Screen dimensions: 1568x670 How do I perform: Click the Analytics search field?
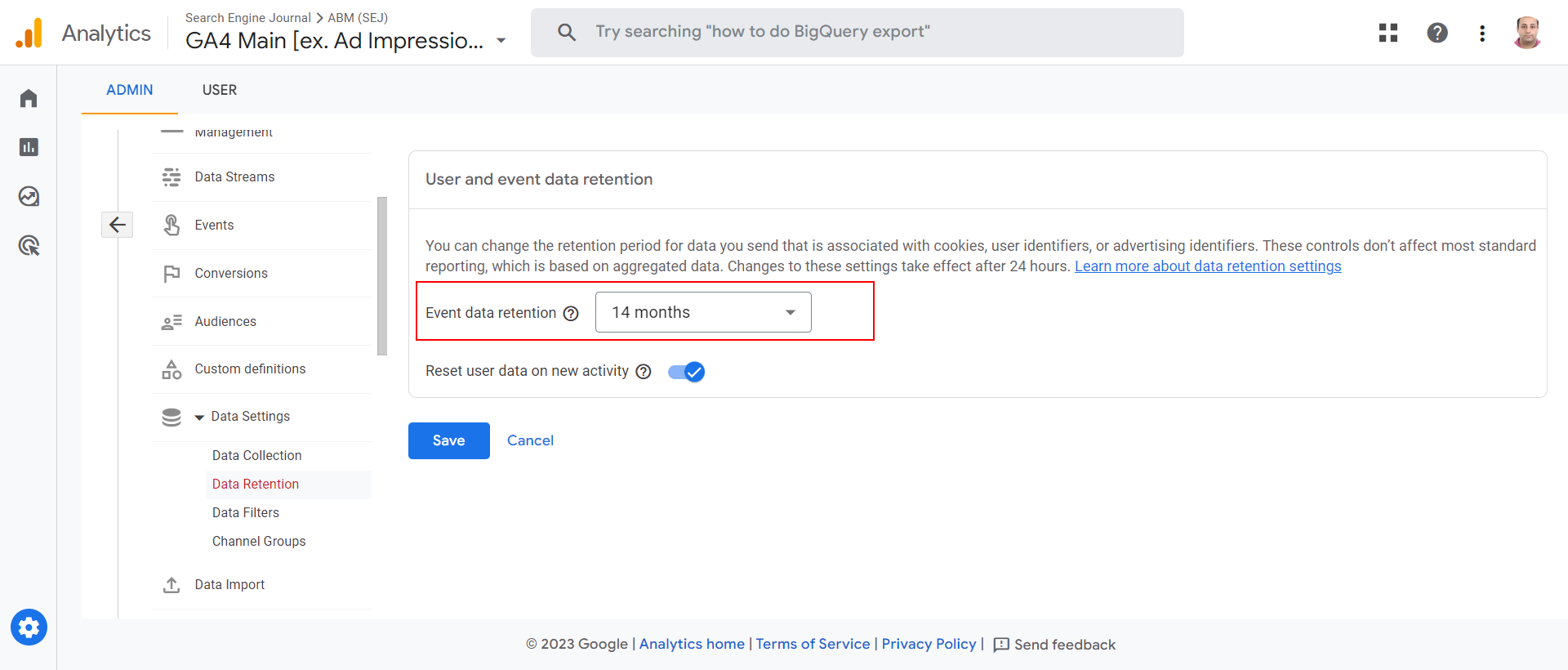[x=857, y=33]
